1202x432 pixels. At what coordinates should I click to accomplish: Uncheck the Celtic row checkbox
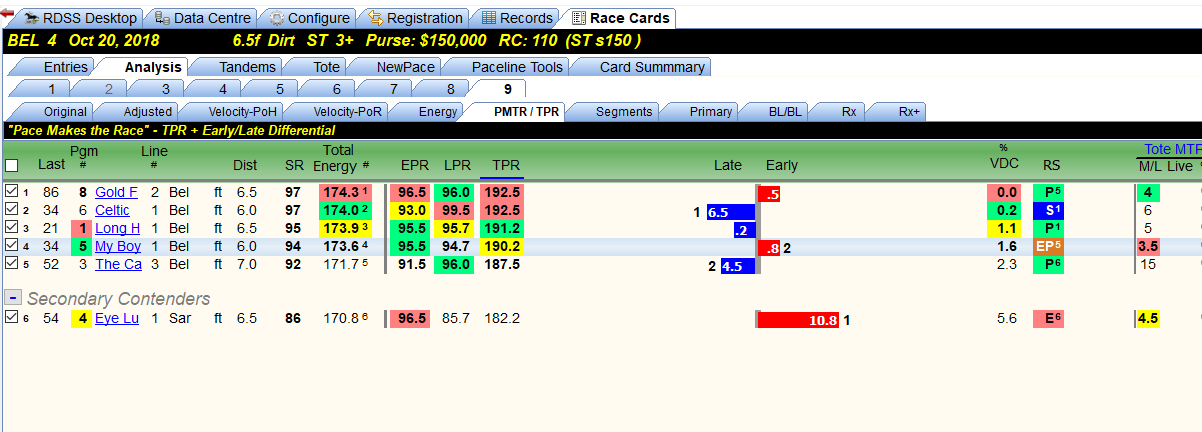click(x=11, y=210)
